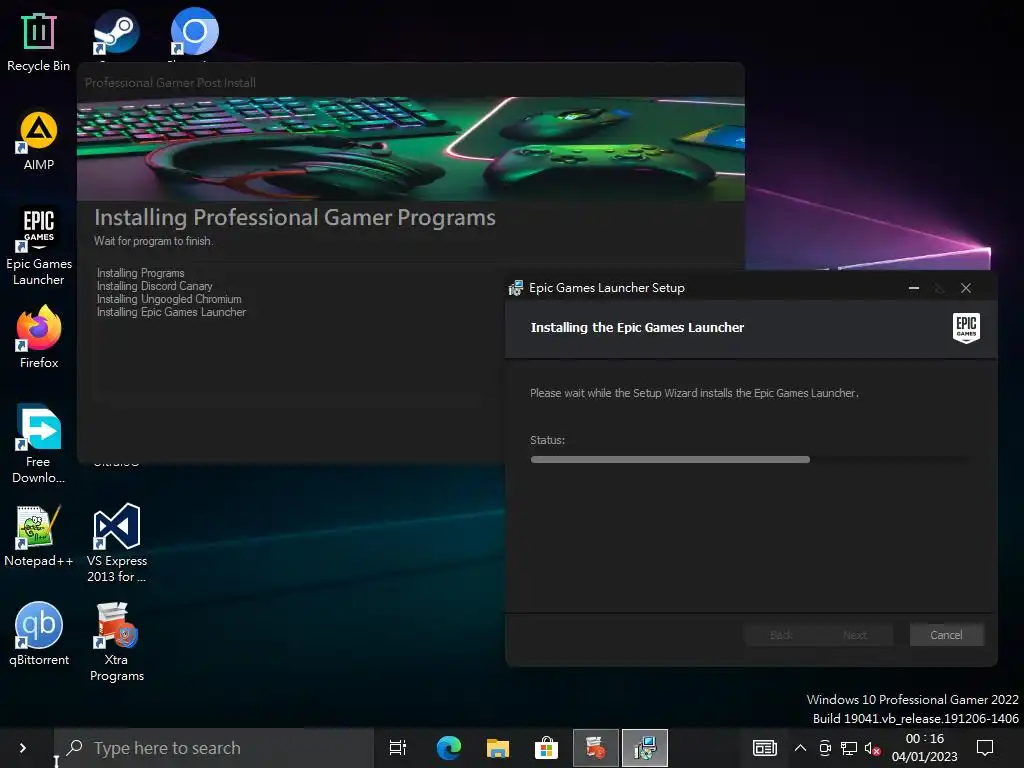Viewport: 1024px width, 768px height.
Task: Open File Explorer from the taskbar
Action: pos(498,748)
